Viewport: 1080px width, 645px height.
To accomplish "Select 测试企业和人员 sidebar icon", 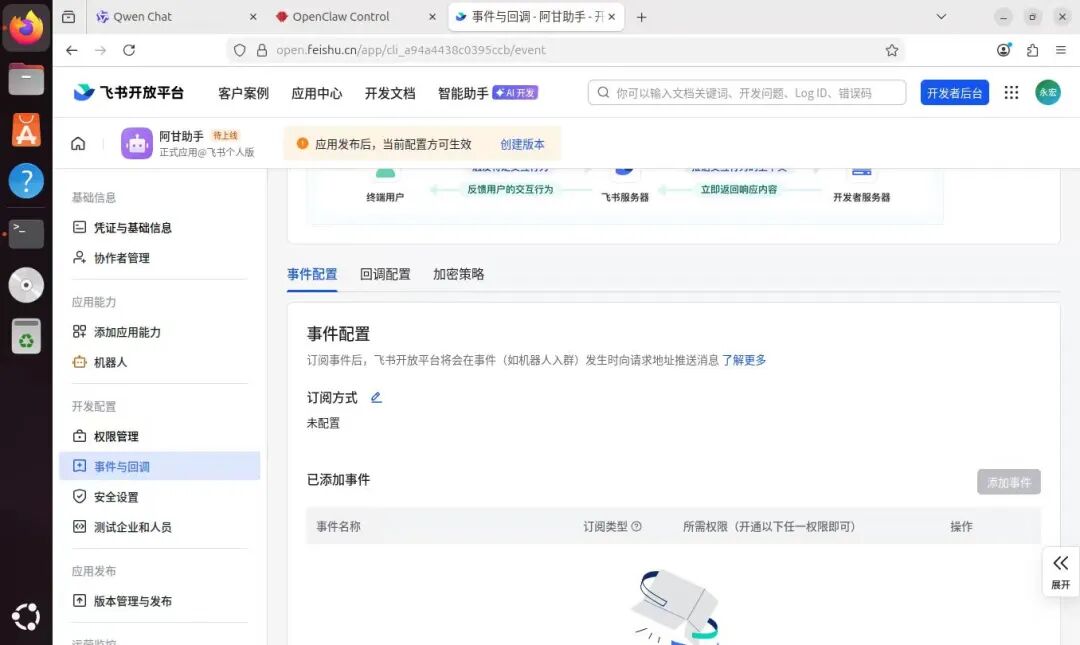I will (x=80, y=526).
